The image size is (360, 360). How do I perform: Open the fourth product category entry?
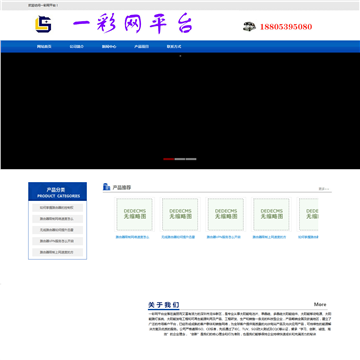pos(58,241)
